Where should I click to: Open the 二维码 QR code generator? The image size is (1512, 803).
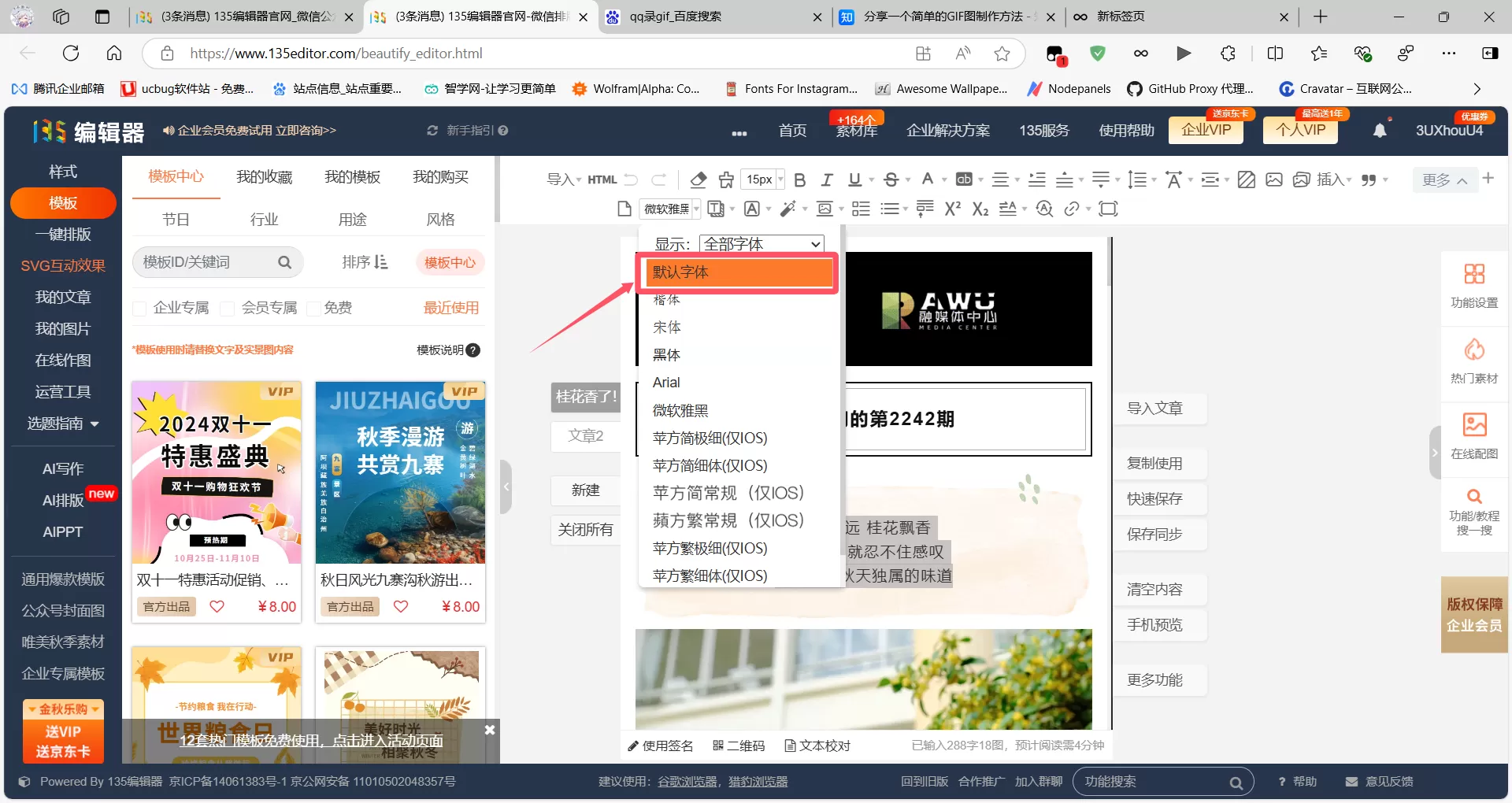739,746
